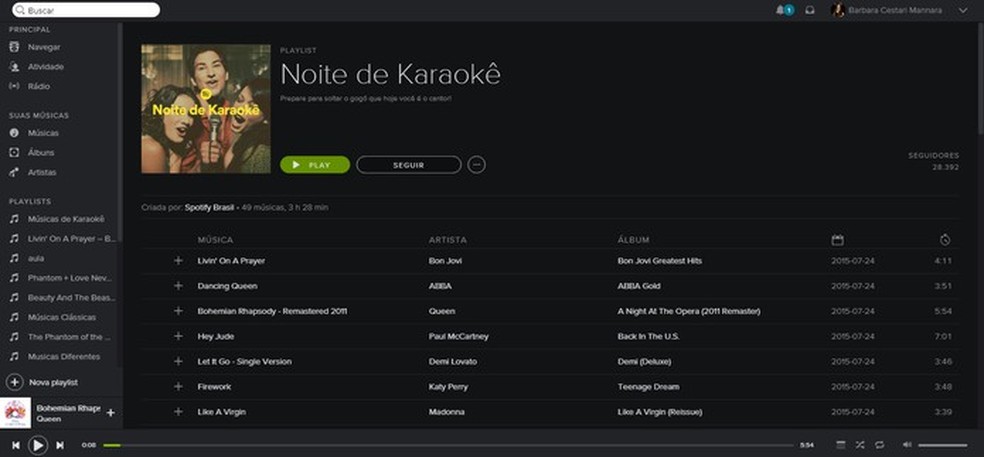Screen dimensions: 984x457
Task: Adjust the volume slider
Action: [x=943, y=445]
